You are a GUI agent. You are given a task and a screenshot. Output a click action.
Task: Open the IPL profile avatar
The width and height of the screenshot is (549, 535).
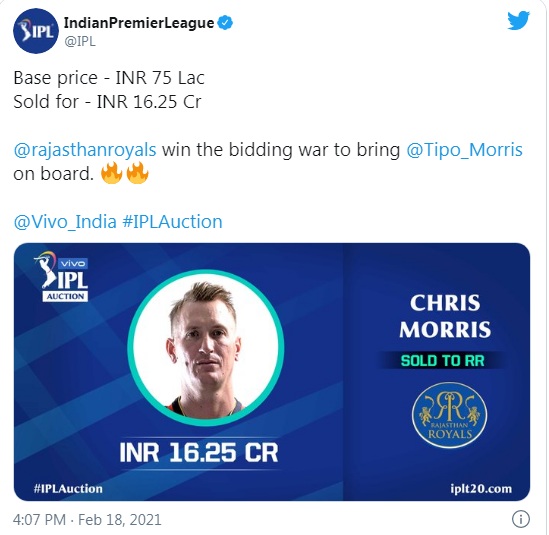(36, 31)
